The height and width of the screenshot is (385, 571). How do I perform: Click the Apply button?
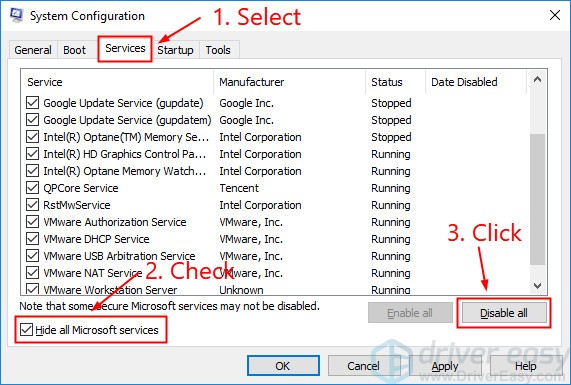[445, 366]
